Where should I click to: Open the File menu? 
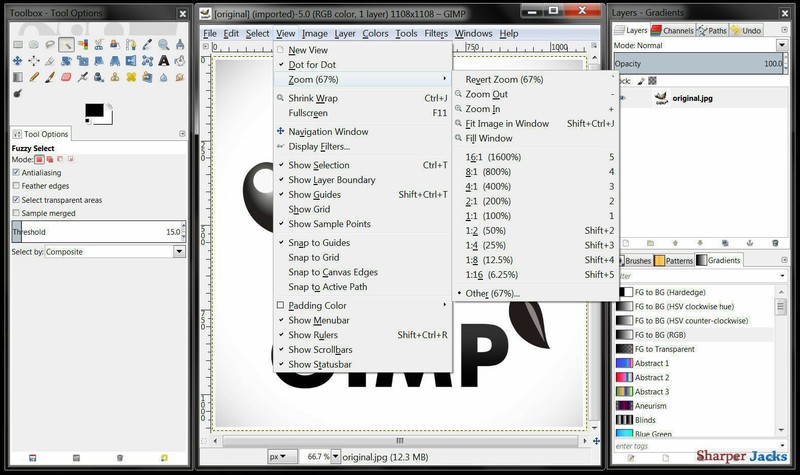[x=210, y=33]
